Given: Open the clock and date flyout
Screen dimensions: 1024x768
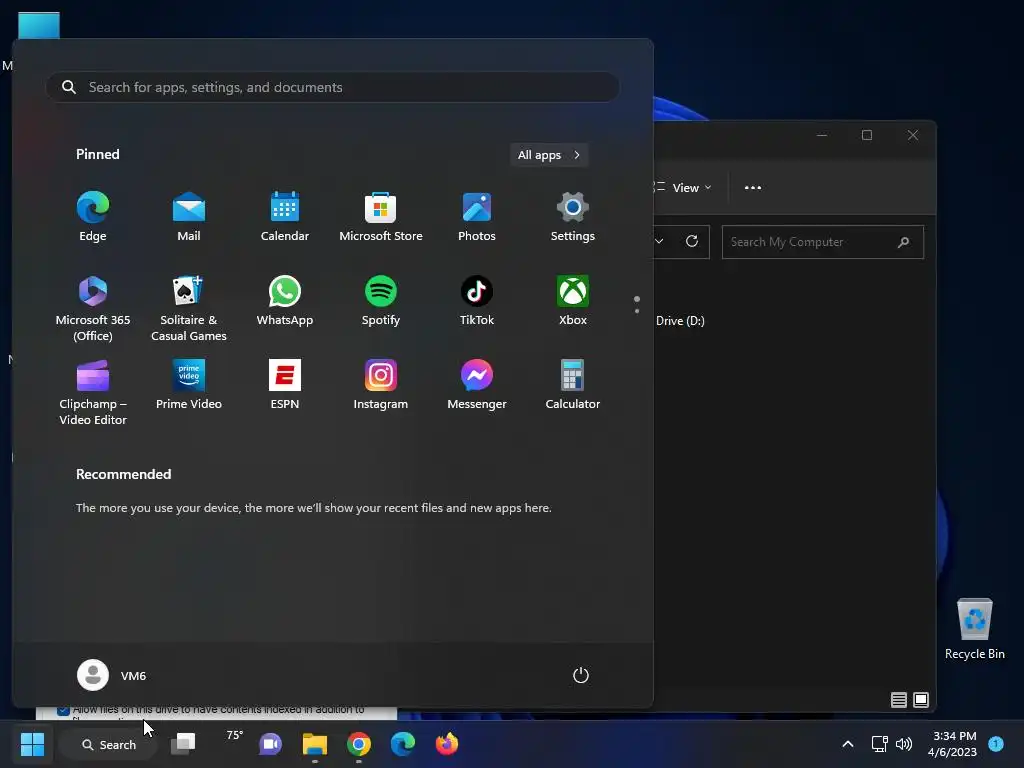Looking at the screenshot, I should [953, 744].
